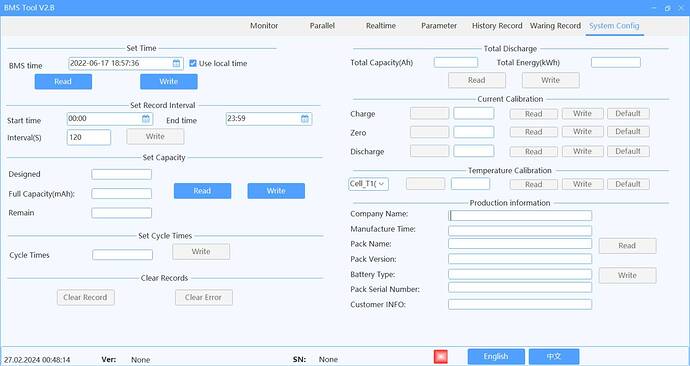Focus the editable Zero calibration input
This screenshot has width=690, height=366.
474,132
